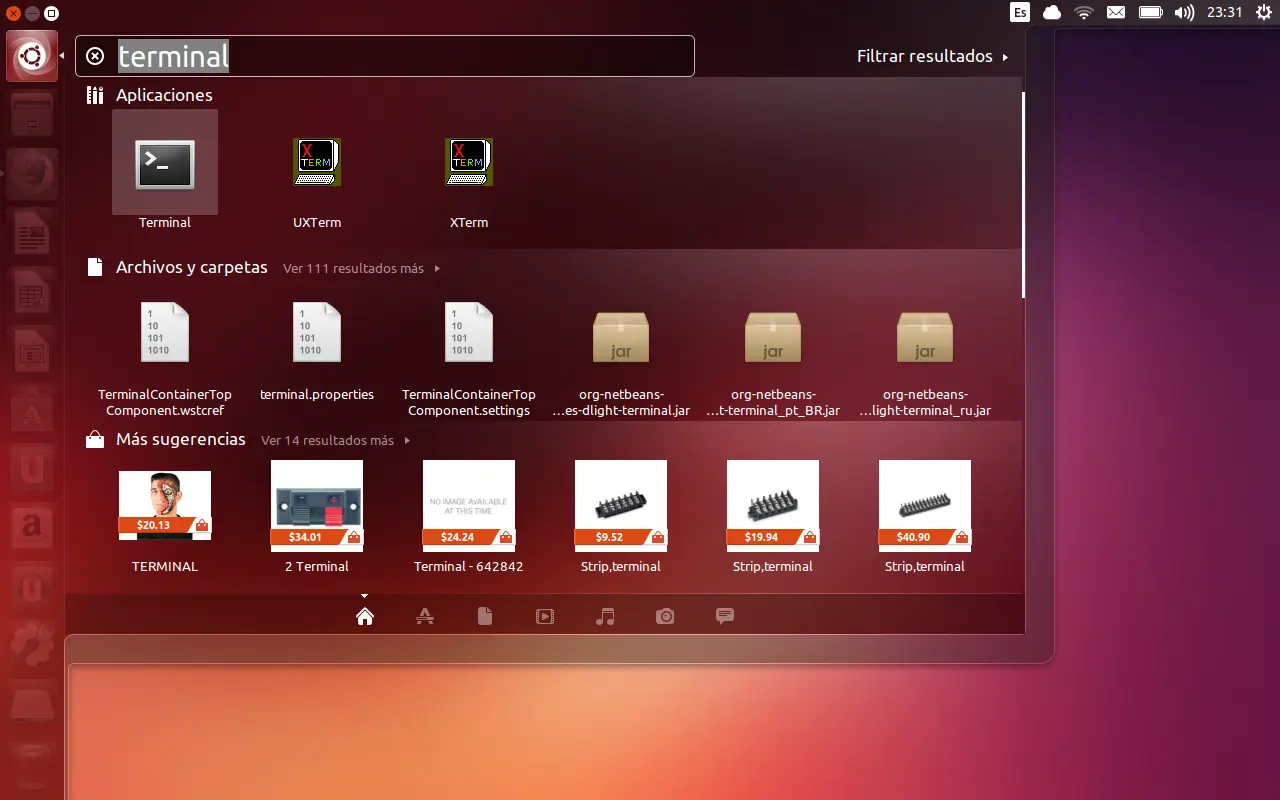Expand Ver 14 resultados más

[x=336, y=441]
